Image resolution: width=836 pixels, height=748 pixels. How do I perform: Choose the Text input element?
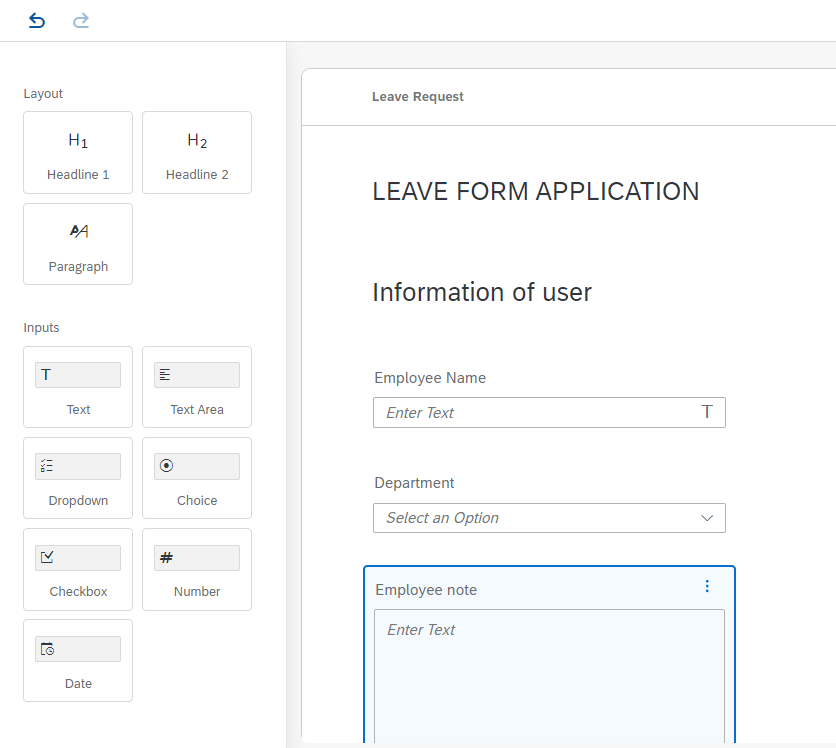(78, 387)
